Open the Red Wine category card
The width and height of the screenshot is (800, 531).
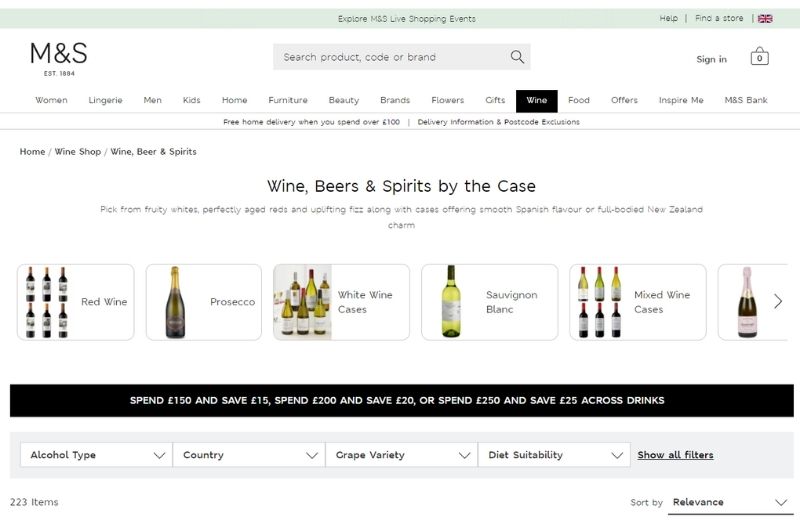tap(76, 302)
